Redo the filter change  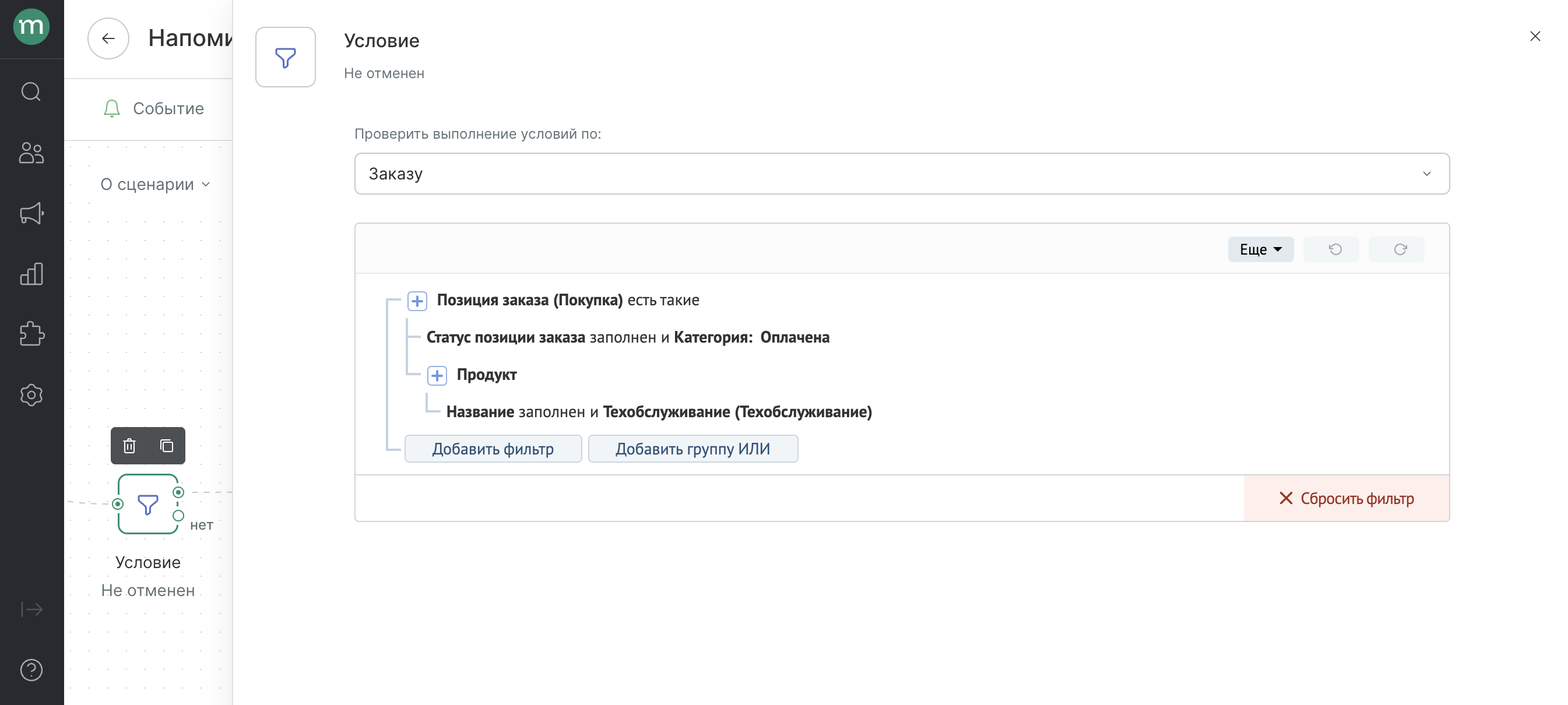pos(1397,249)
